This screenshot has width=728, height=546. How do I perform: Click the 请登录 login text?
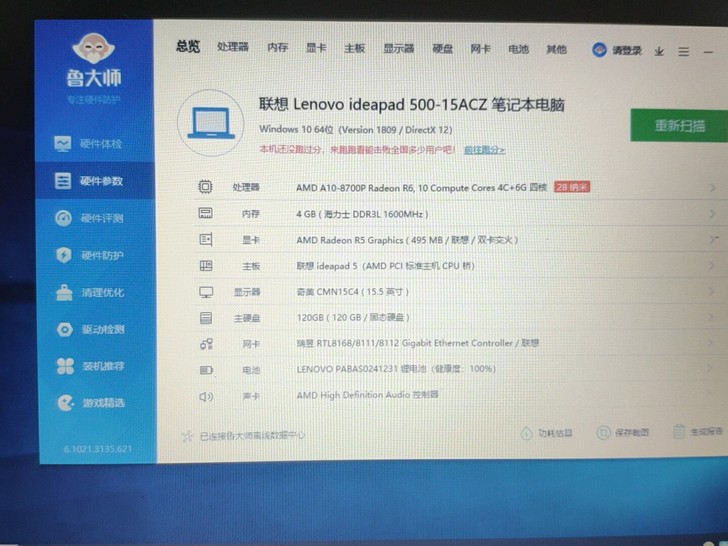pyautogui.click(x=627, y=51)
